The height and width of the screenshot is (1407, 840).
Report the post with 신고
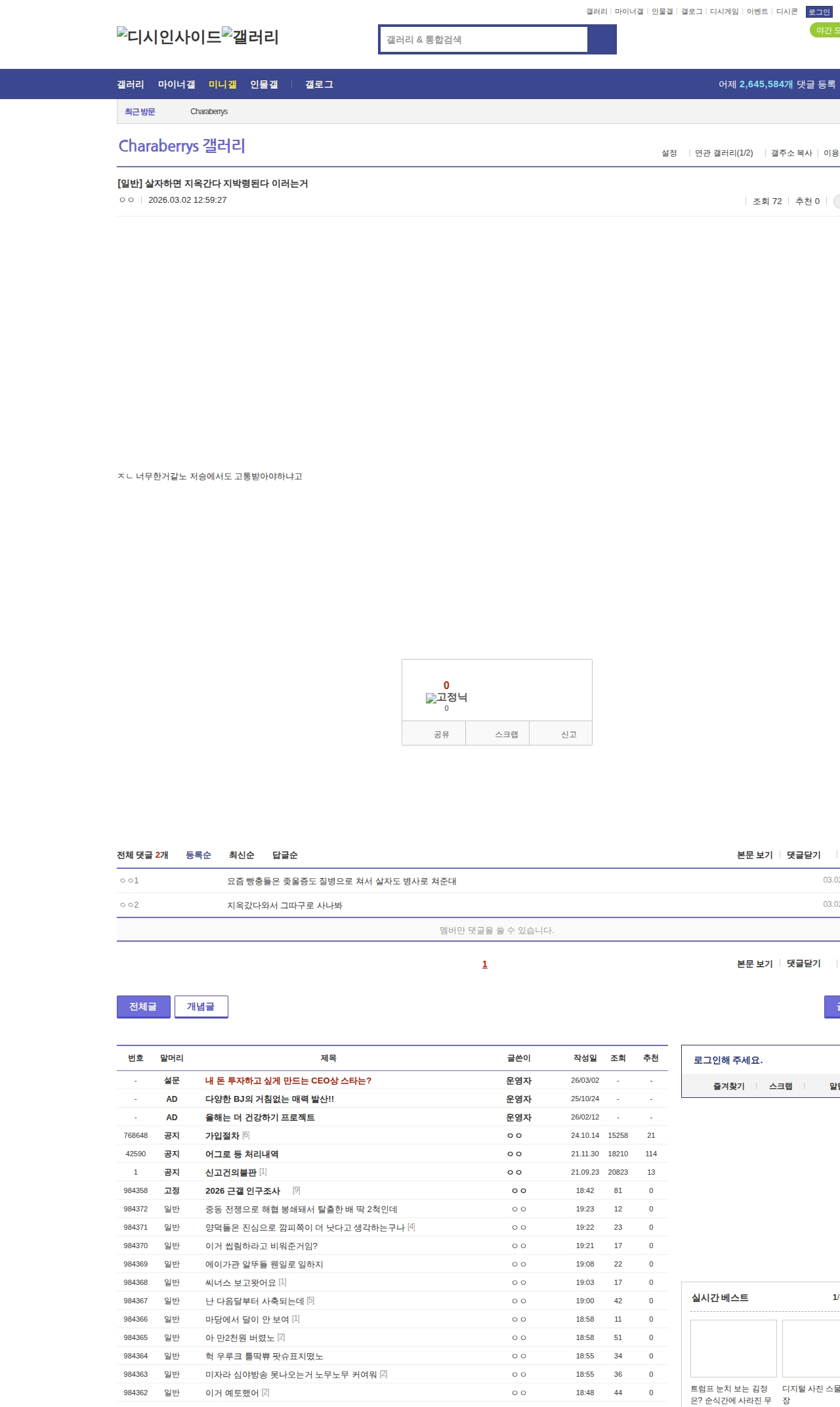568,734
